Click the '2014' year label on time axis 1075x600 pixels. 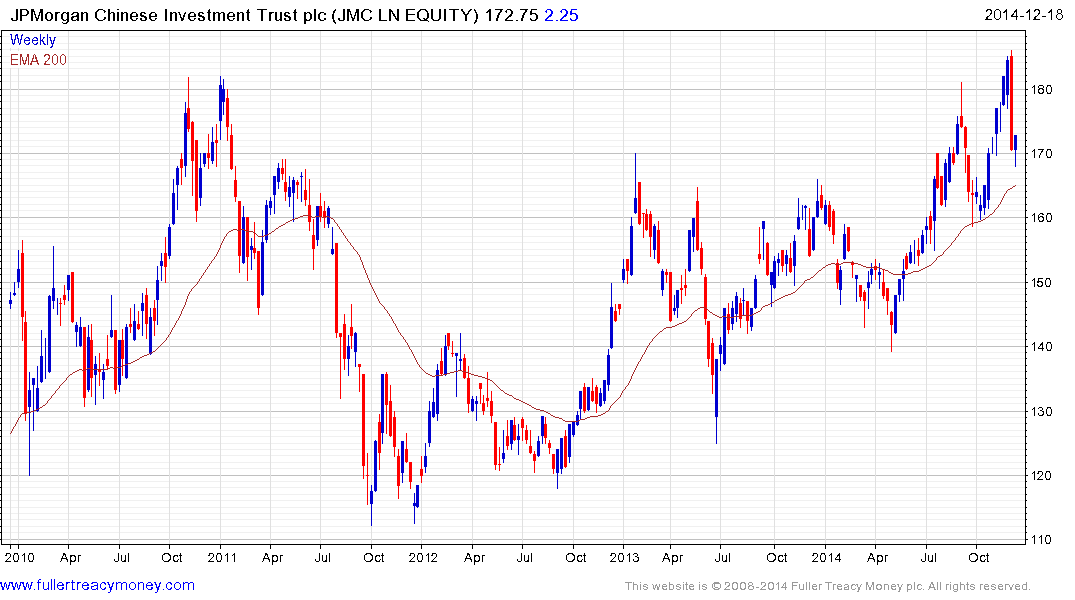826,557
